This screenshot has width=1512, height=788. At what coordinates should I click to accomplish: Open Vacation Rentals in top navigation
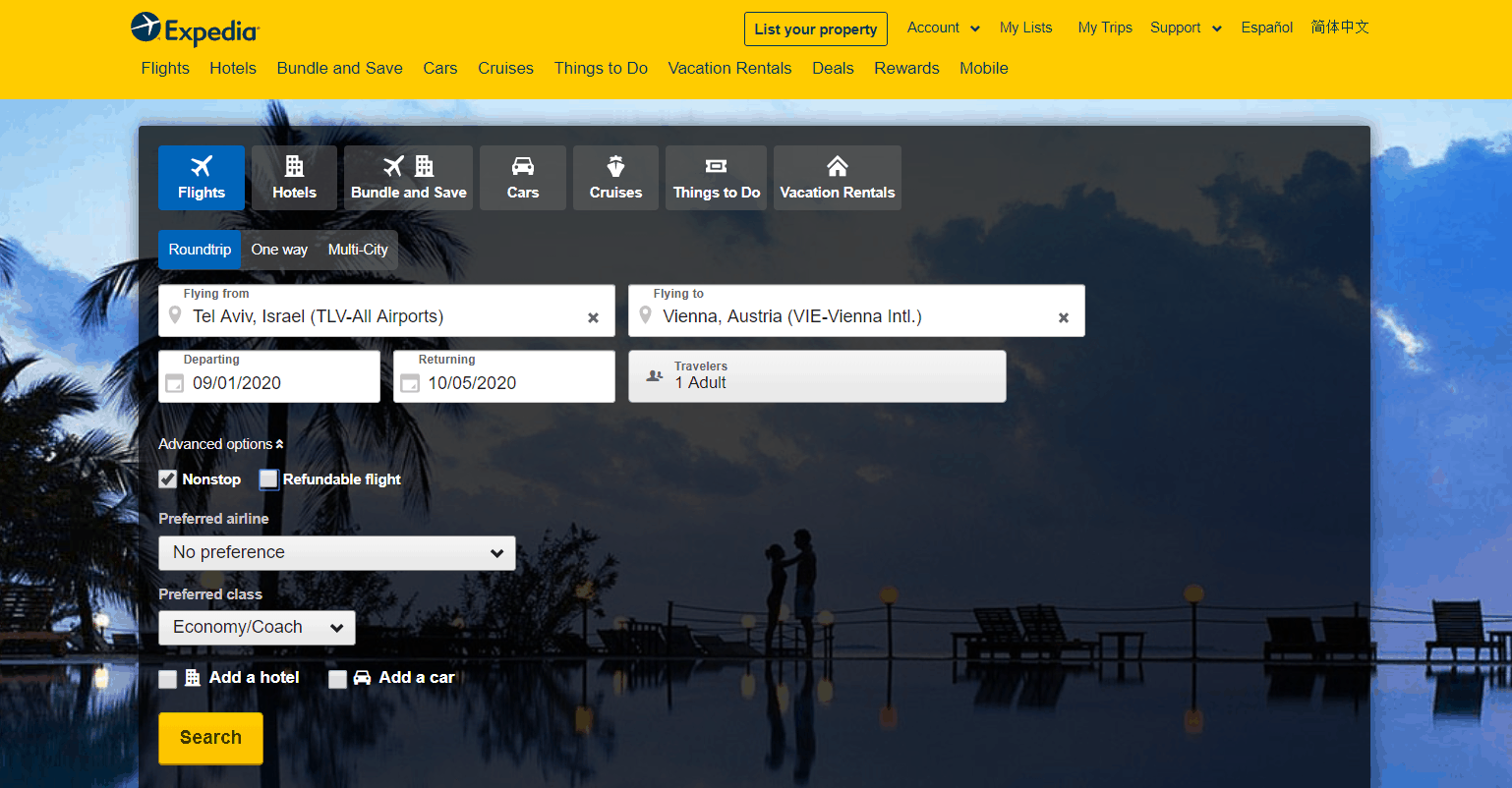pos(729,68)
